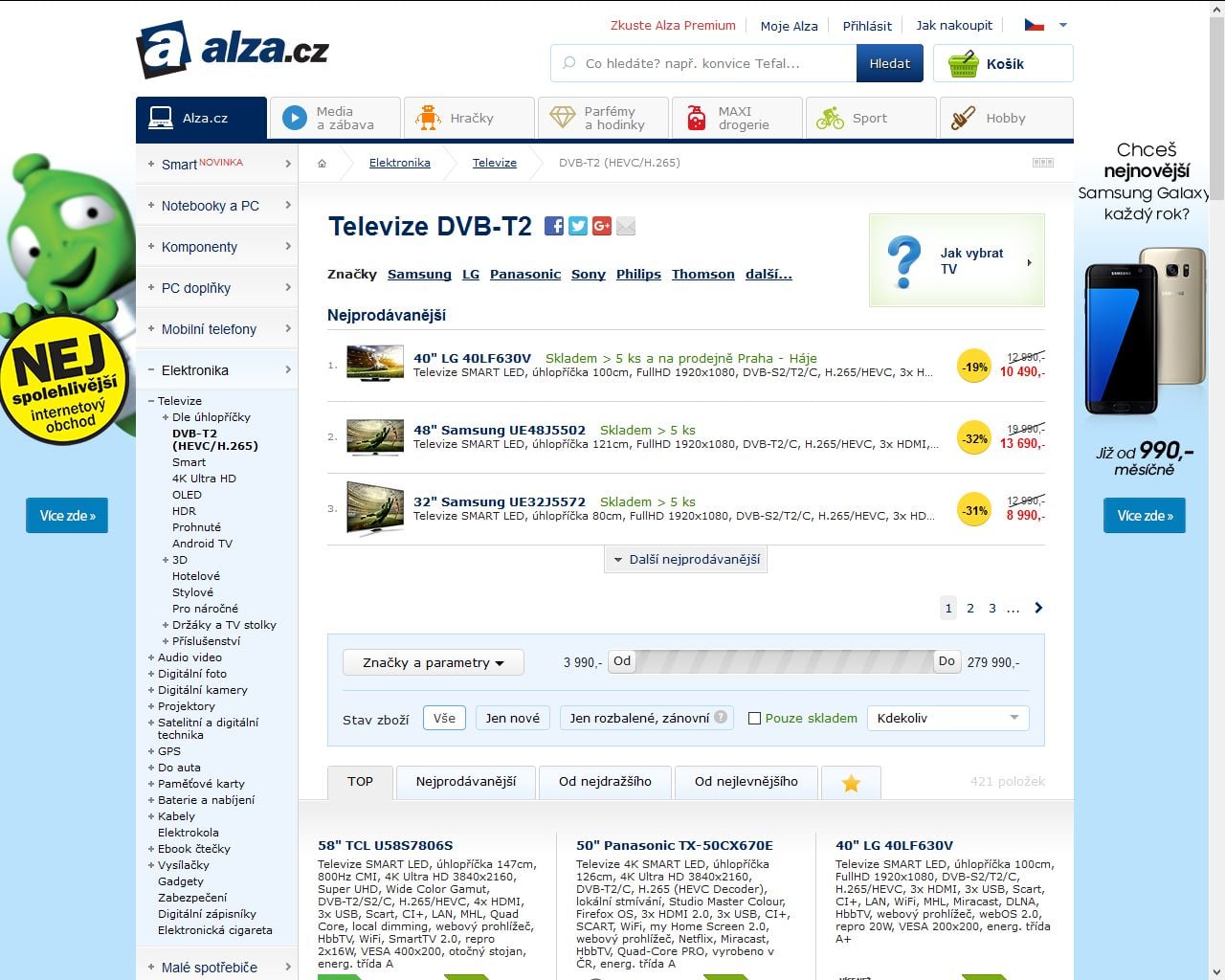Click the MAXI drogerie bottle icon
This screenshot has width=1225, height=980.
tap(697, 118)
